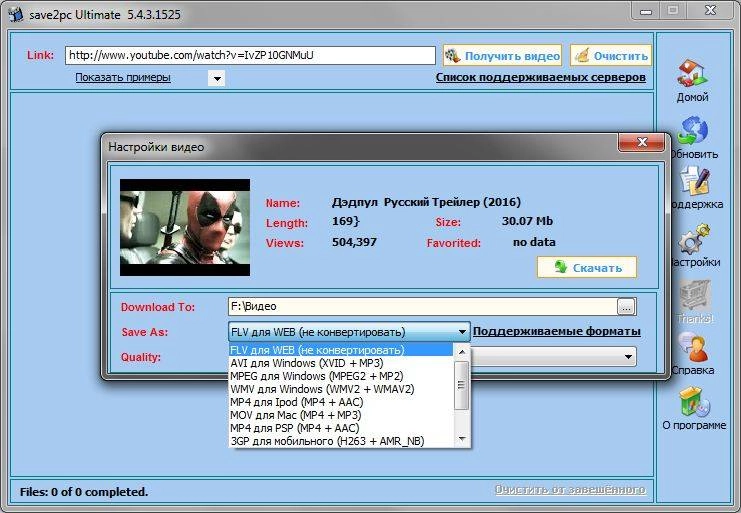The height and width of the screenshot is (513, 741).
Task: Click the format list scrollbar thumb
Action: 462,385
